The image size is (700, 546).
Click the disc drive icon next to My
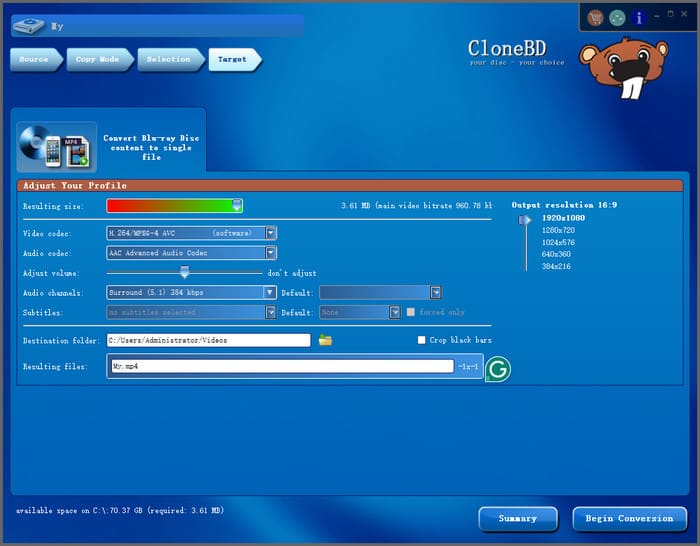pyautogui.click(x=29, y=26)
